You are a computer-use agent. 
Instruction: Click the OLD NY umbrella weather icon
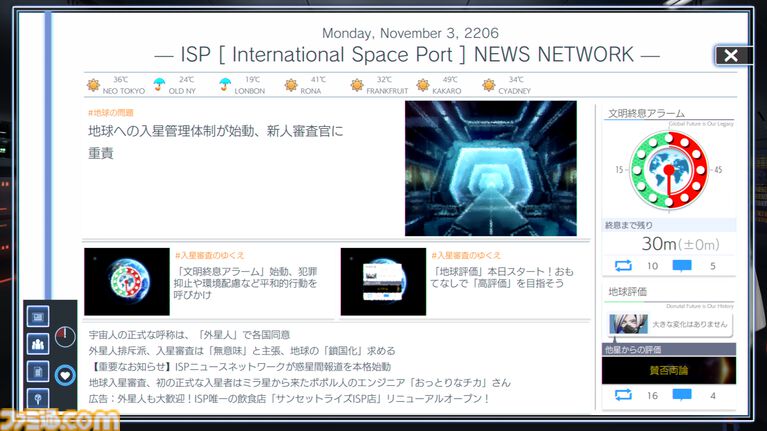pos(159,85)
